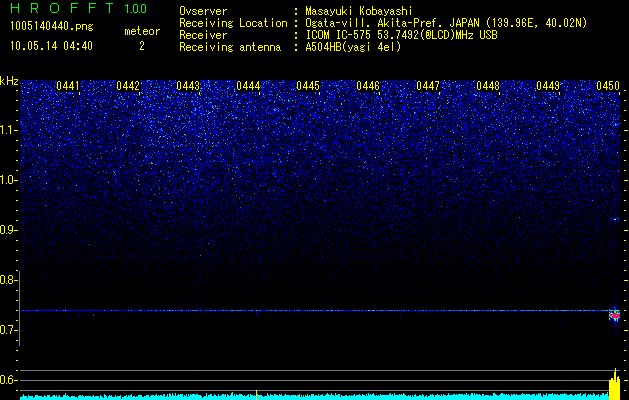The height and width of the screenshot is (400, 629).
Task: Click the Ovserver label
Action: pyautogui.click(x=203, y=11)
